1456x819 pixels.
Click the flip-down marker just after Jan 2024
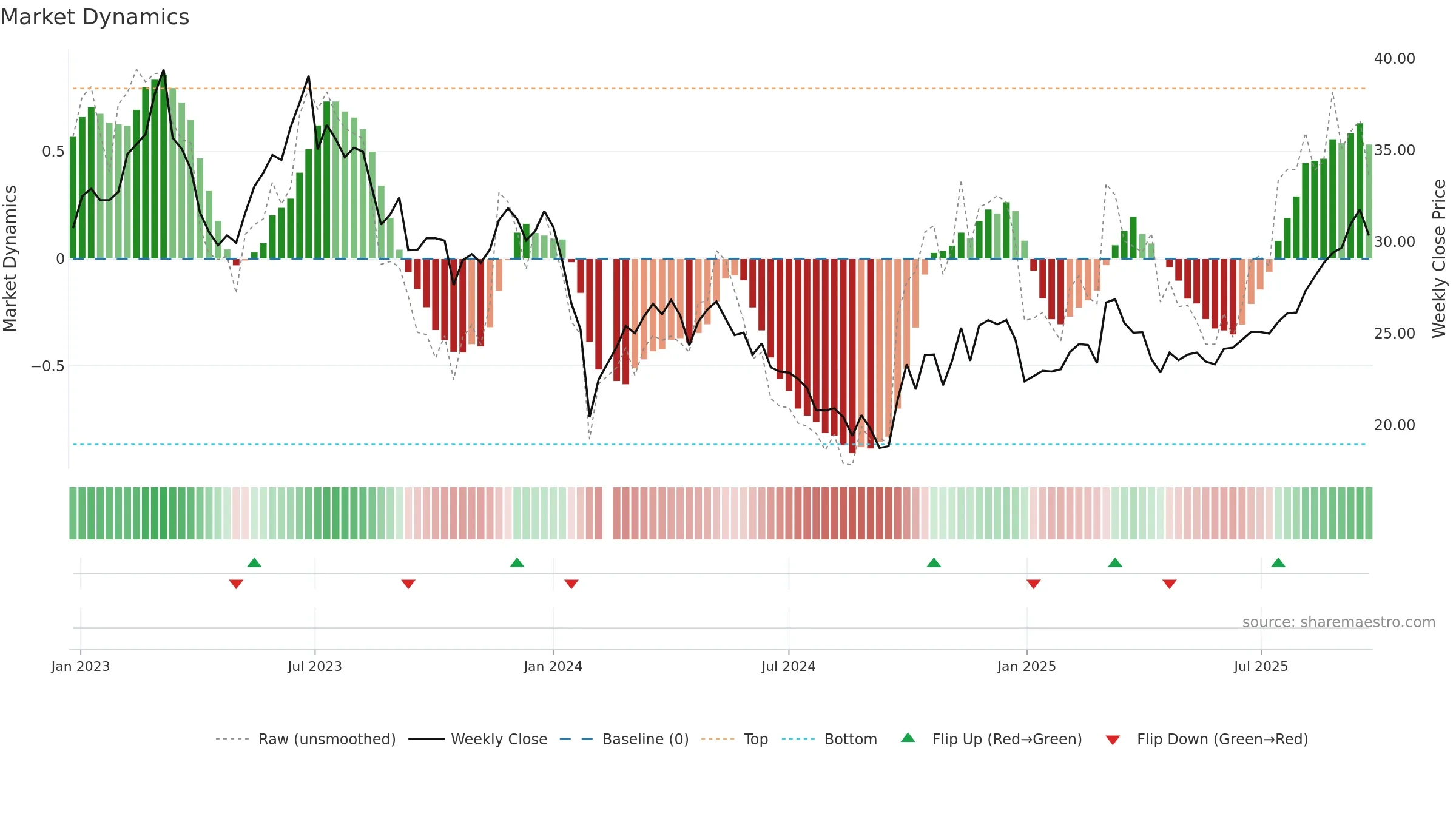[x=571, y=584]
